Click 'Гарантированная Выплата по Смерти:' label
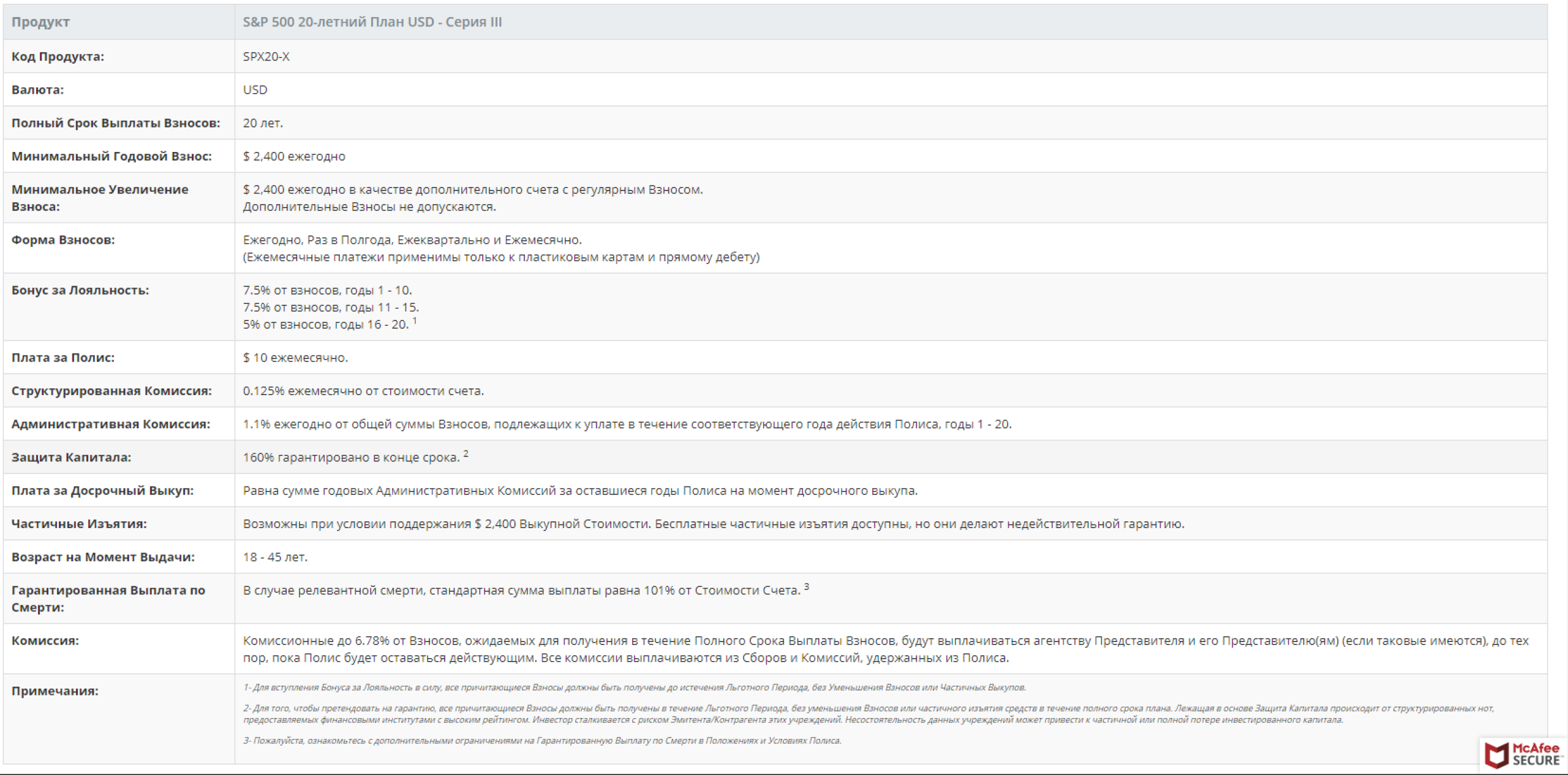 108,599
